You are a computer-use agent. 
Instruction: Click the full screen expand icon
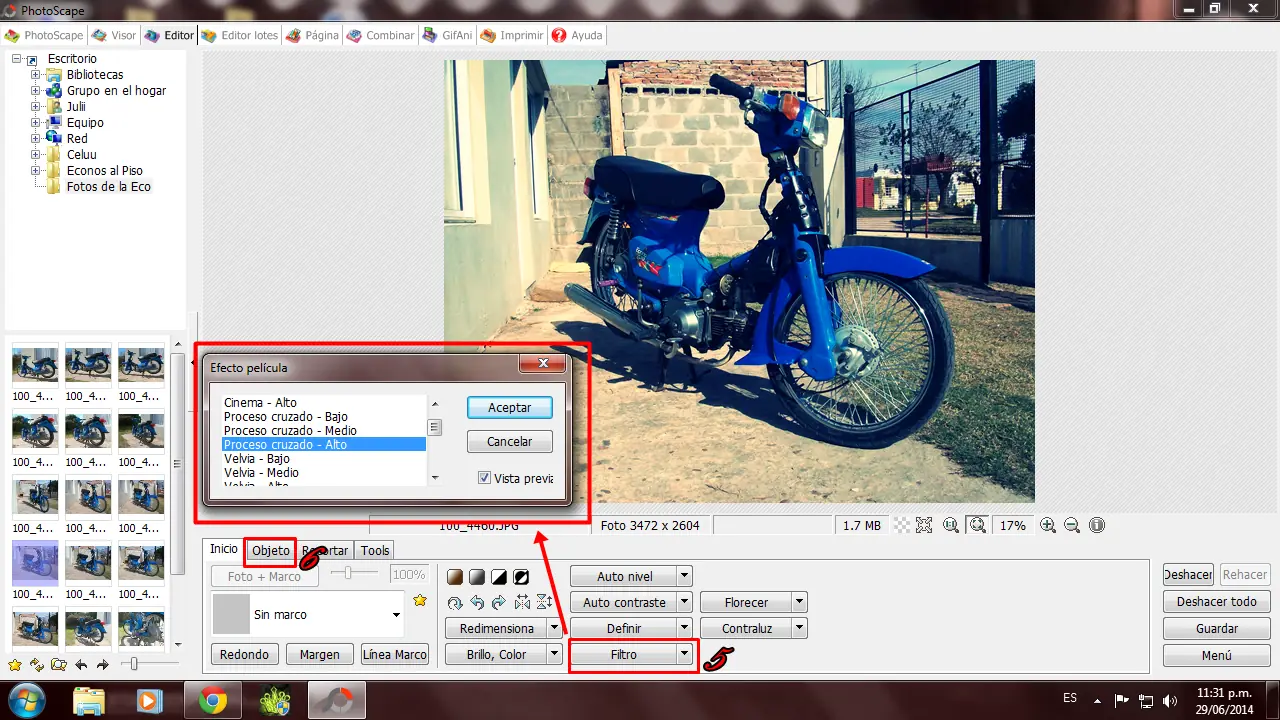[924, 525]
